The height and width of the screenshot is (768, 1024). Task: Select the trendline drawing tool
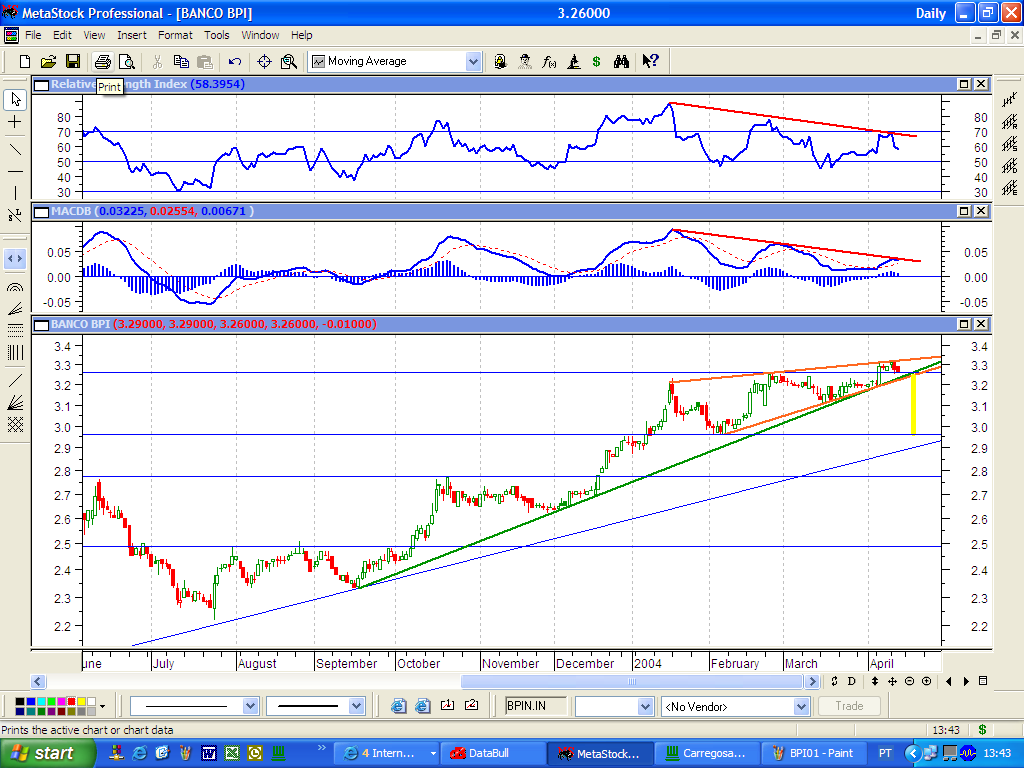click(15, 149)
